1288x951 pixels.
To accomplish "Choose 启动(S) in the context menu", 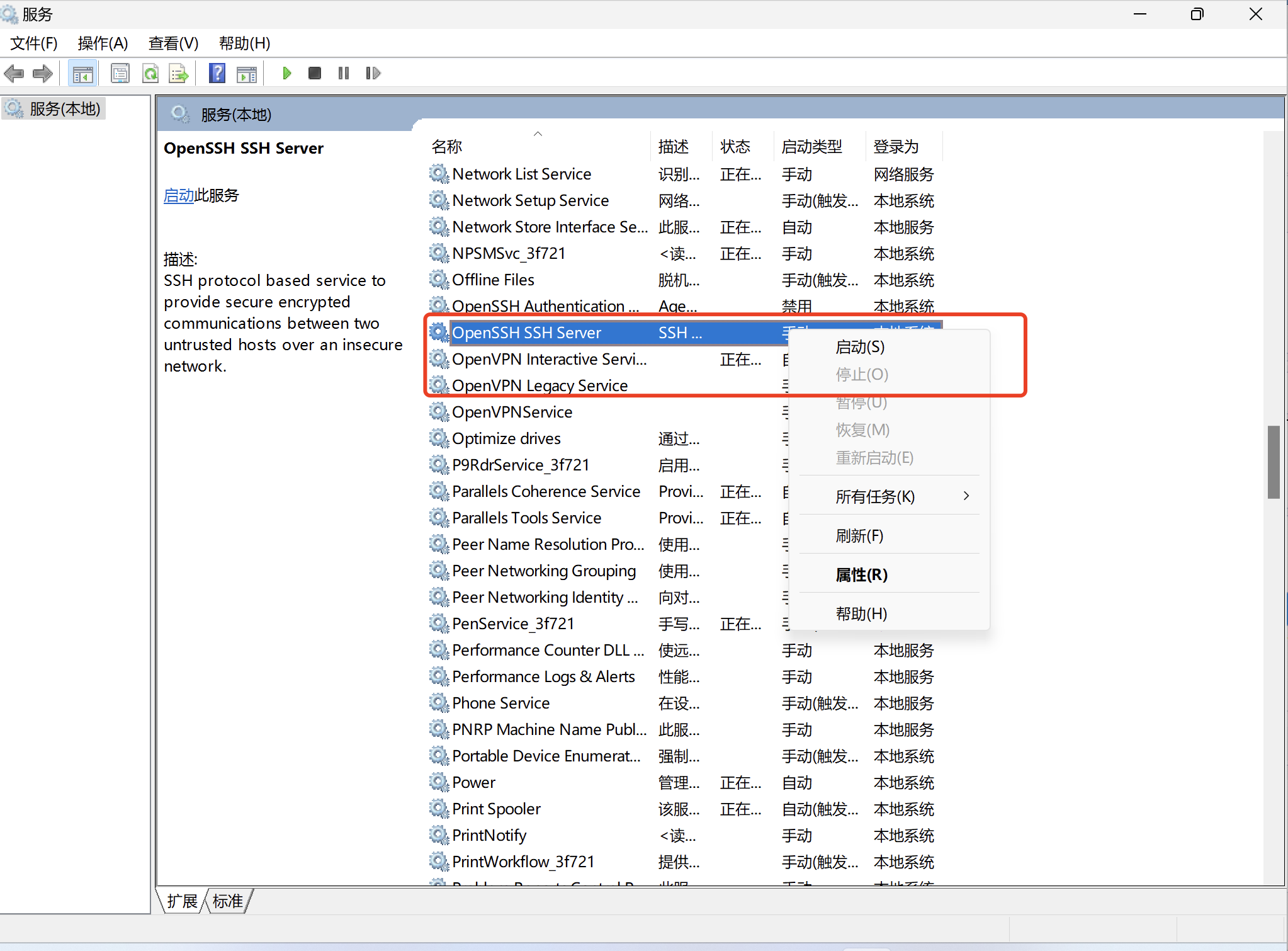I will tap(859, 347).
